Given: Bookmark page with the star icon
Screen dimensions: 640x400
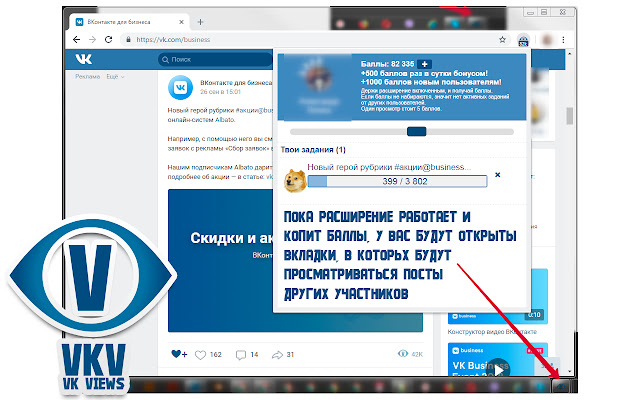Looking at the screenshot, I should pyautogui.click(x=502, y=40).
